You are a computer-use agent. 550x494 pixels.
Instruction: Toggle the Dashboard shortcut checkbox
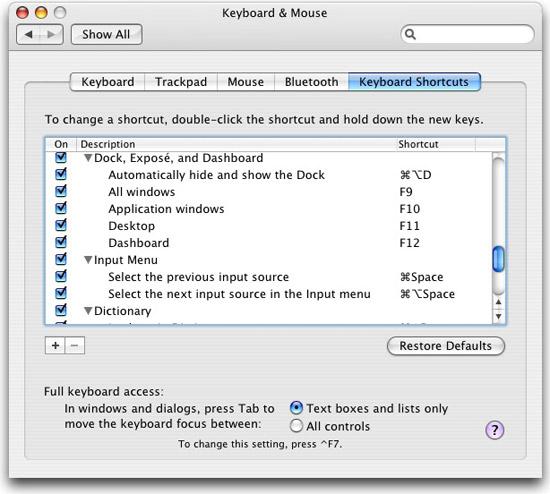tap(61, 242)
